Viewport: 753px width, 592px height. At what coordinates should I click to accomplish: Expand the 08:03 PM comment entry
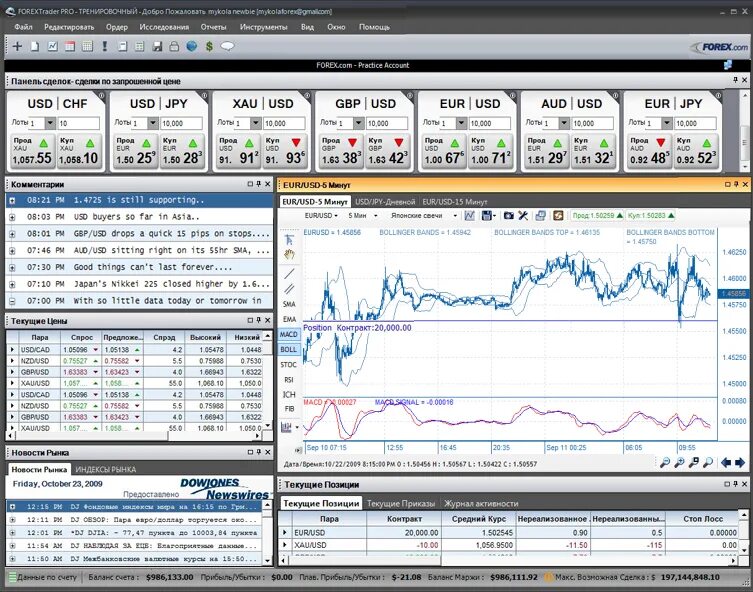pyautogui.click(x=12, y=217)
